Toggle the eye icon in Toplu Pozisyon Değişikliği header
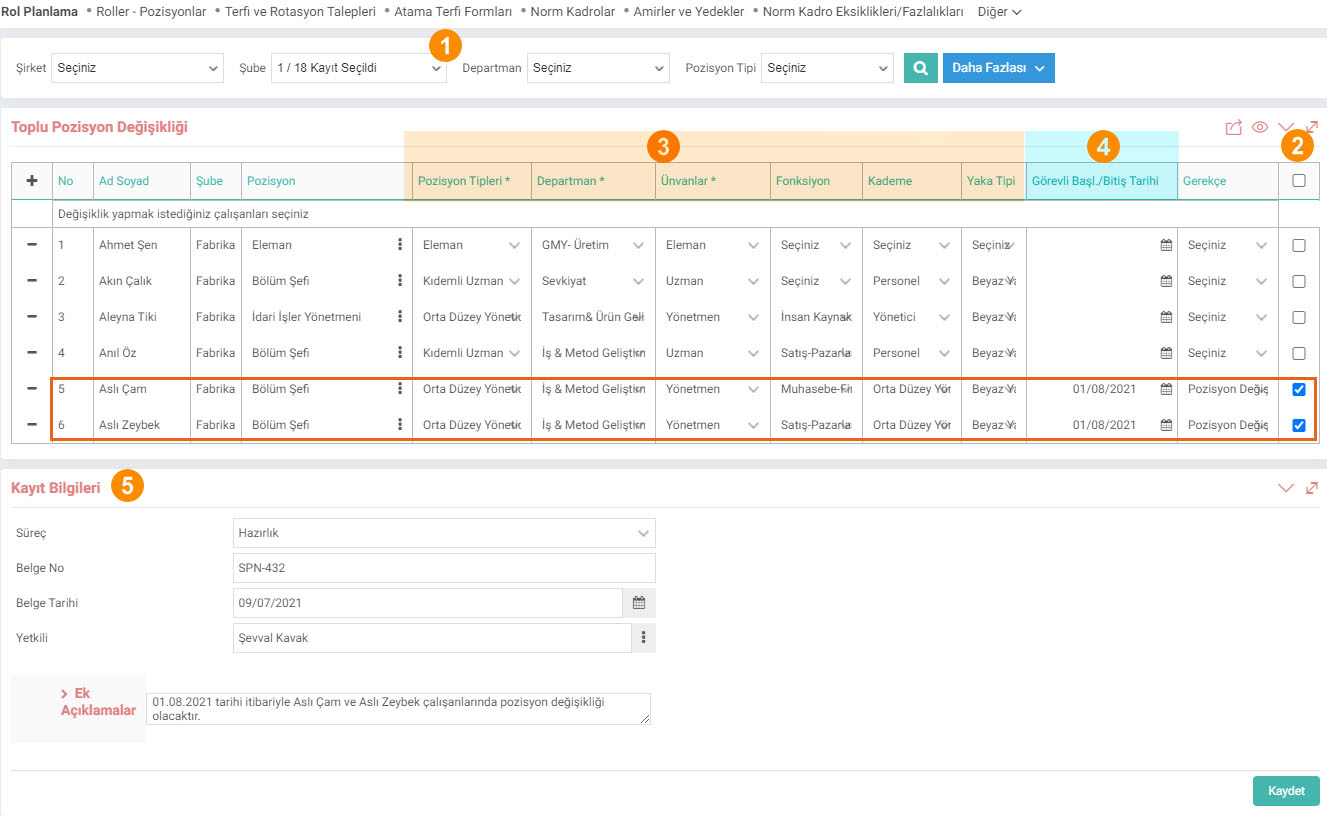Viewport: 1327px width, 816px height. pyautogui.click(x=1260, y=127)
